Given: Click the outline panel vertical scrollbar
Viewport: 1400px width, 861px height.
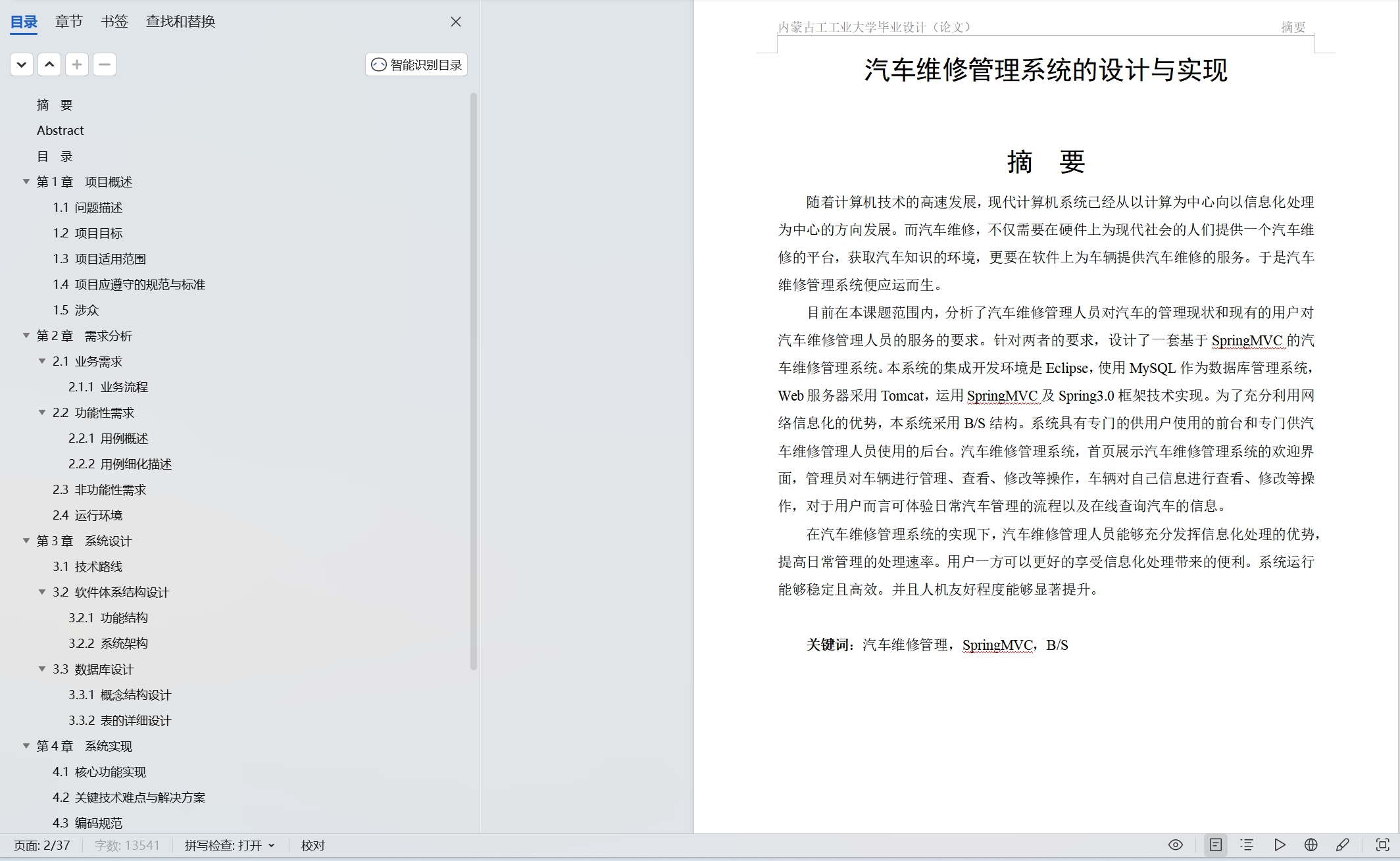Looking at the screenshot, I should pos(473,381).
